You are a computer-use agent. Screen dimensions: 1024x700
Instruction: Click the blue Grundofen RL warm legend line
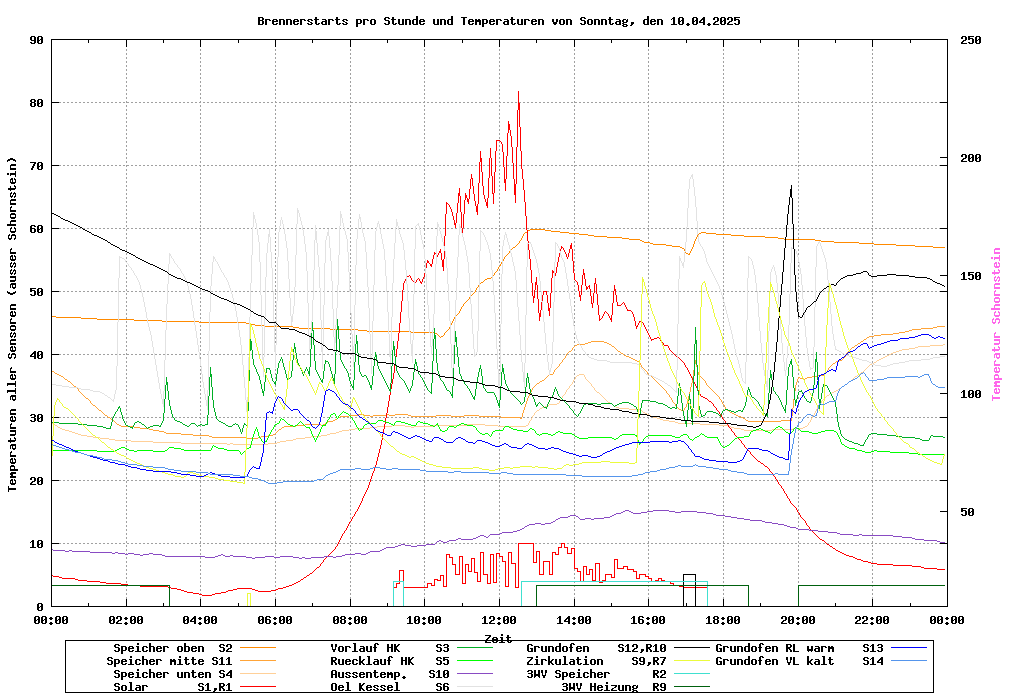910,648
